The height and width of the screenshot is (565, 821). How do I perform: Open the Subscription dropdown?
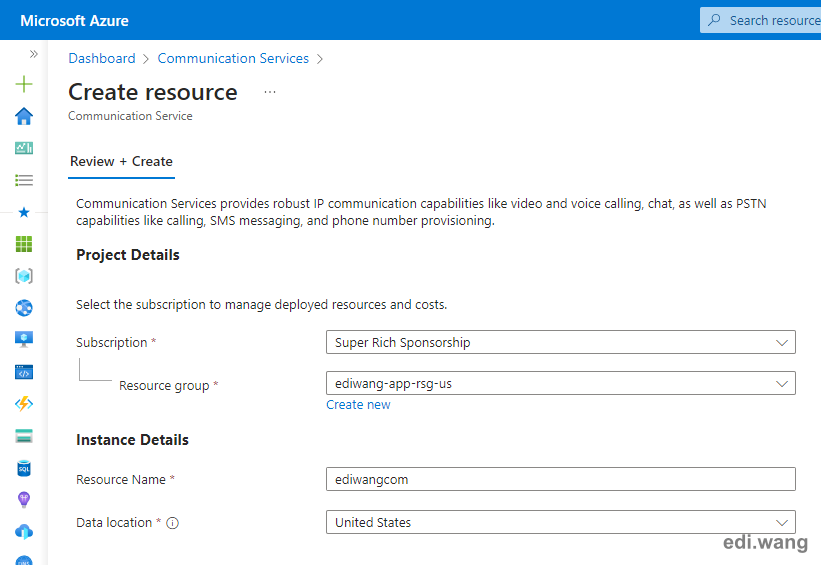coord(561,342)
